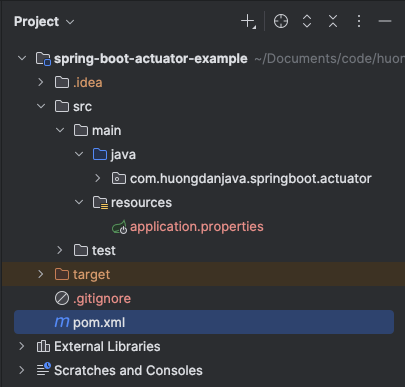
Task: Expand Scratches and Consoles node
Action: click(x=22, y=370)
